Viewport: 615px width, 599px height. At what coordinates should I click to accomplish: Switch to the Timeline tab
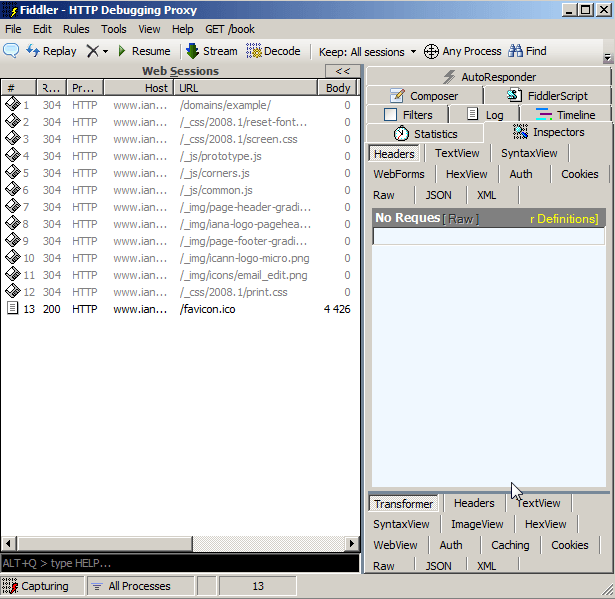pos(565,115)
